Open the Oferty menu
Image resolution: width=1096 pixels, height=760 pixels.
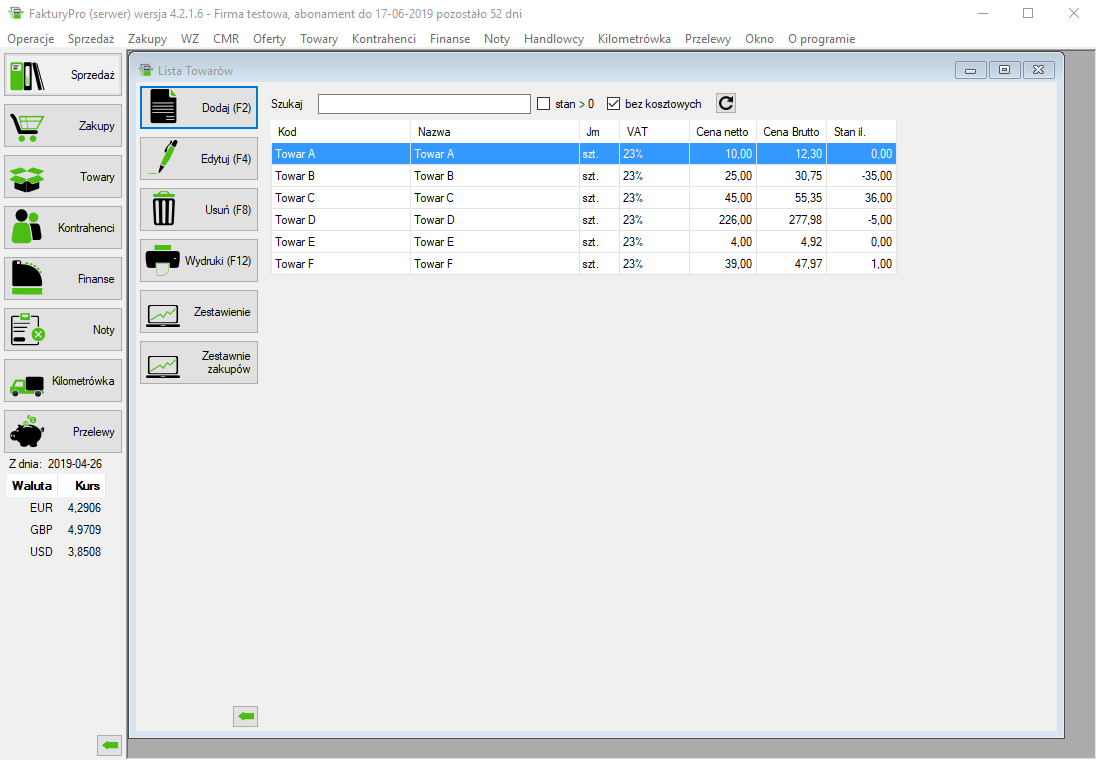coord(269,39)
